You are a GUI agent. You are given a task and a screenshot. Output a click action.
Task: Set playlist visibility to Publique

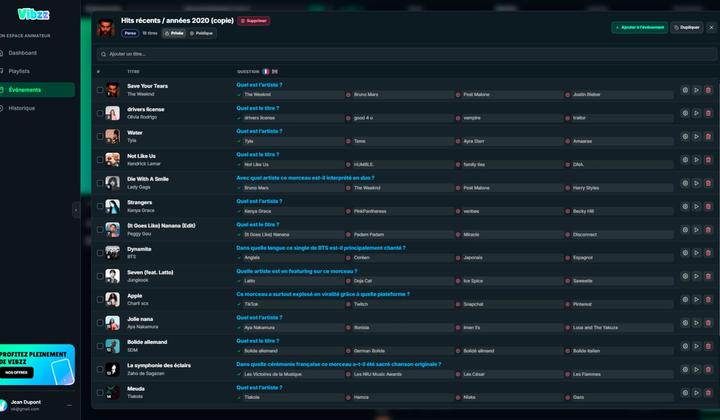201,33
